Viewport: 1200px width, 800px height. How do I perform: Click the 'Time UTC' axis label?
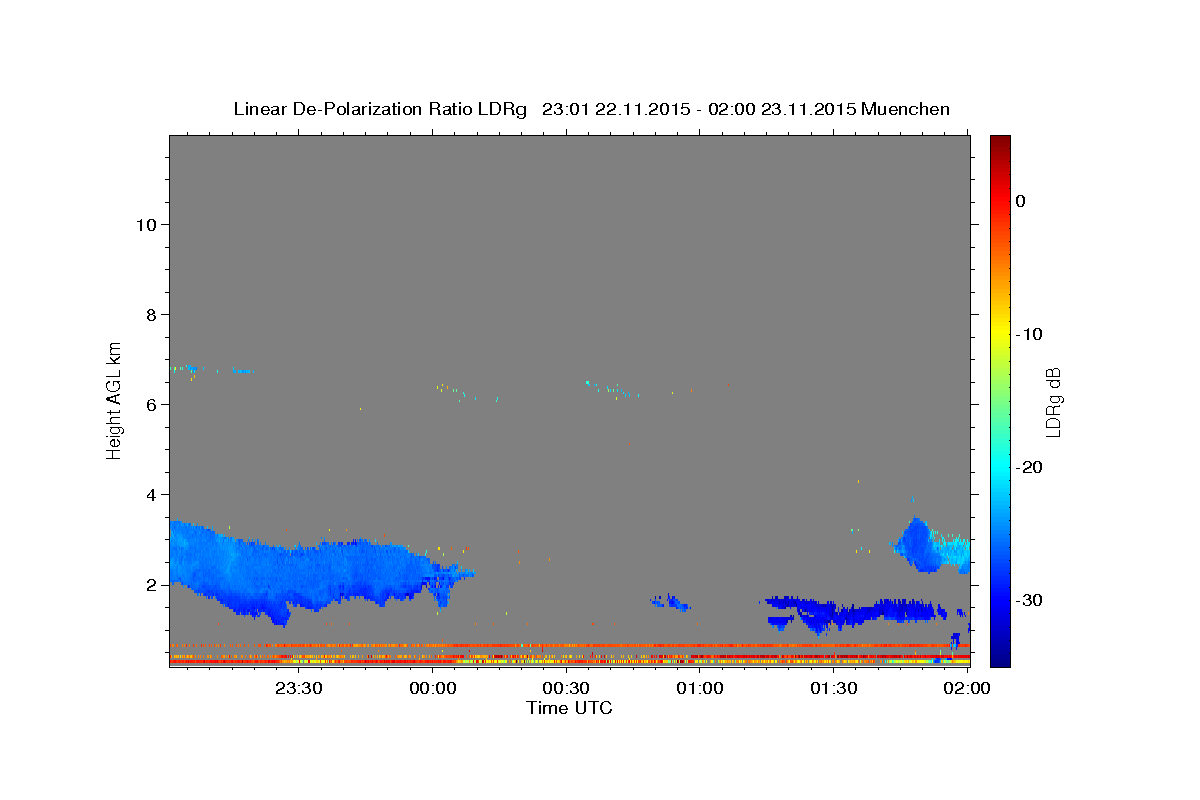pyautogui.click(x=569, y=708)
